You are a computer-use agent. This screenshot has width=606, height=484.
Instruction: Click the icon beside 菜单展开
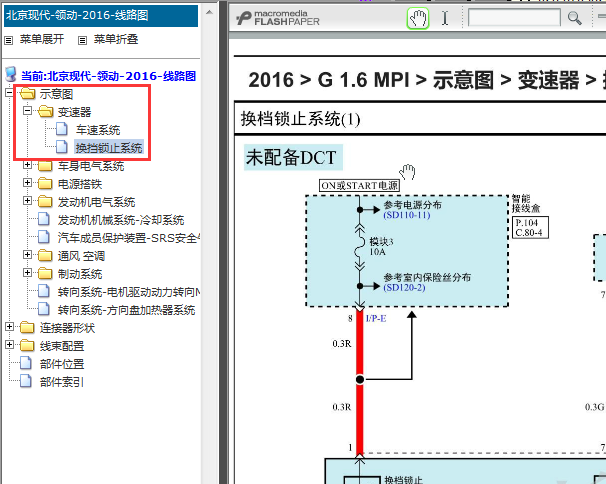point(9,40)
